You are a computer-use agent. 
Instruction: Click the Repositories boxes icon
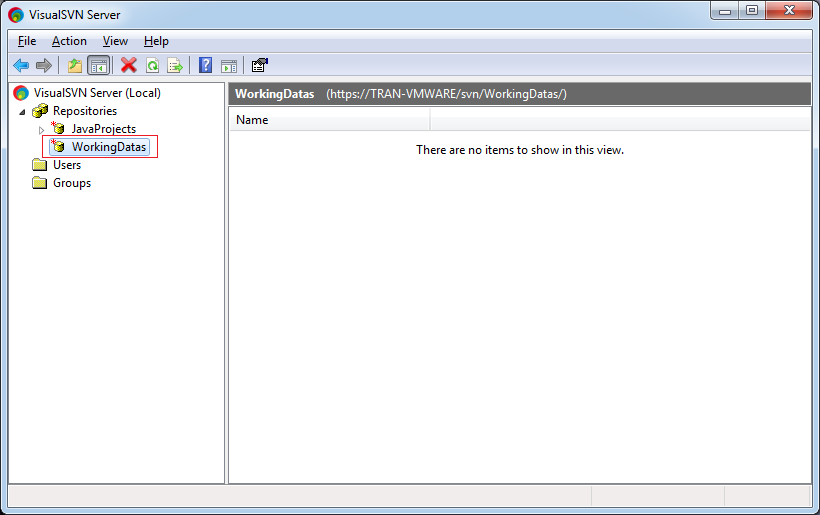tap(40, 111)
